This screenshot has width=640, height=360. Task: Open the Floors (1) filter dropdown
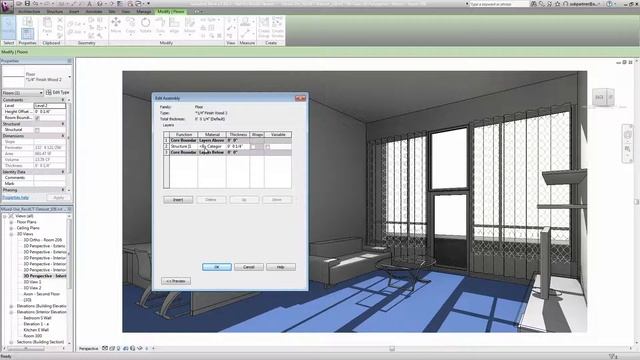pos(22,93)
